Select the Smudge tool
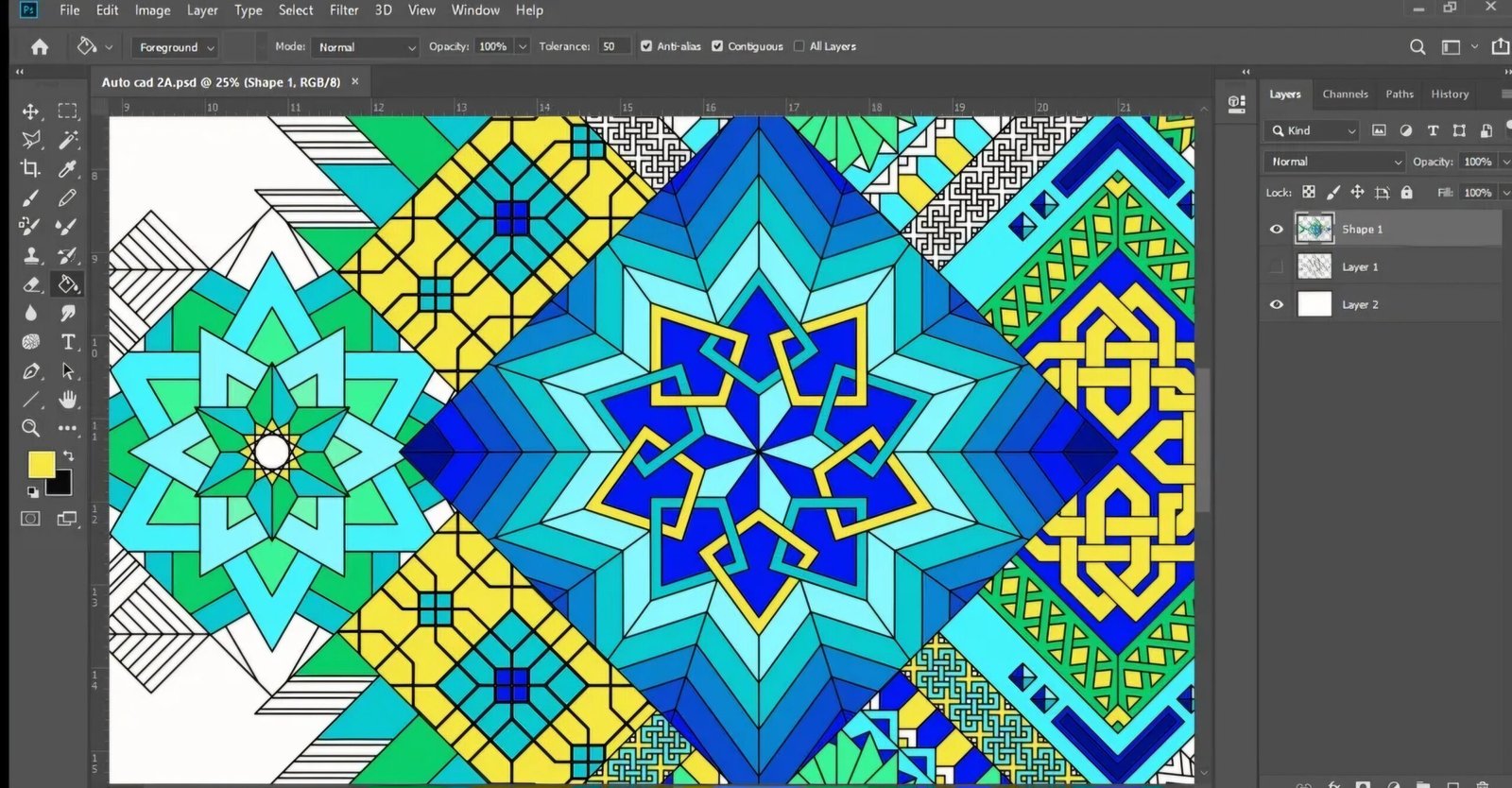1512x788 pixels. [x=67, y=313]
